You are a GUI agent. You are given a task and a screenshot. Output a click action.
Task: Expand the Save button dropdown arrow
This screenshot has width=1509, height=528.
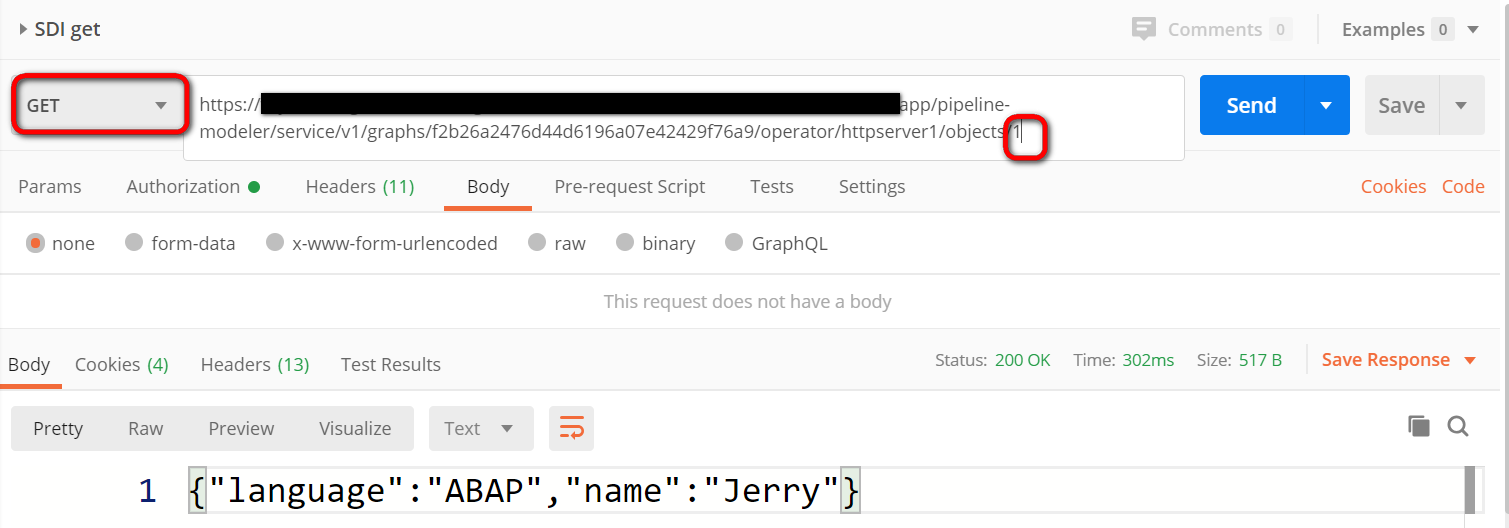click(x=1460, y=105)
